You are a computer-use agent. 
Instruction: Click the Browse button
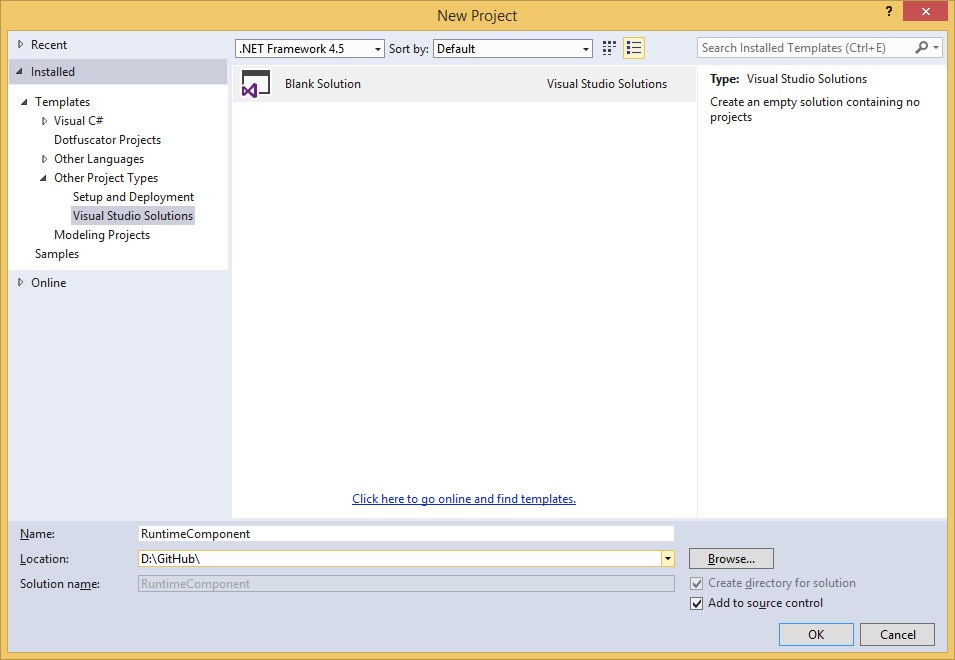731,558
